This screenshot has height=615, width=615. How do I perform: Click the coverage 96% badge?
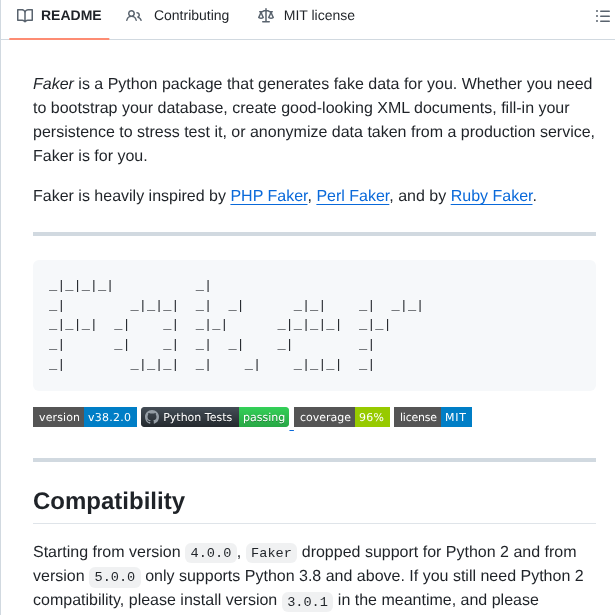[341, 417]
